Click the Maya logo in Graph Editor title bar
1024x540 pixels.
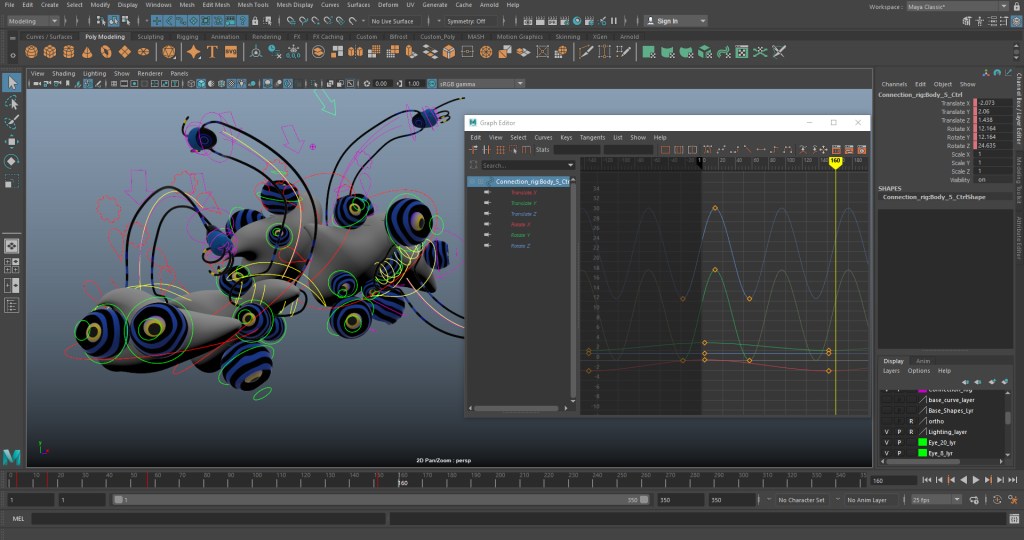[473, 123]
